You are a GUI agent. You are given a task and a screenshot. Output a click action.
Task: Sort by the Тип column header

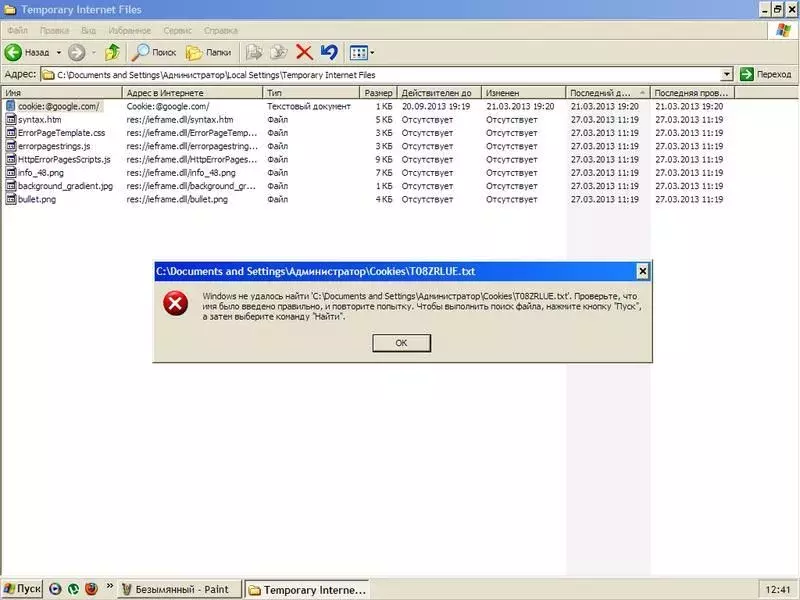(311, 93)
